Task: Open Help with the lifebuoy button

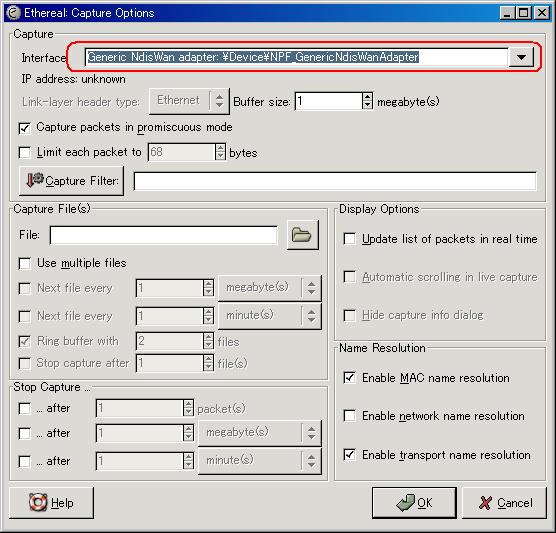Action: pos(51,503)
